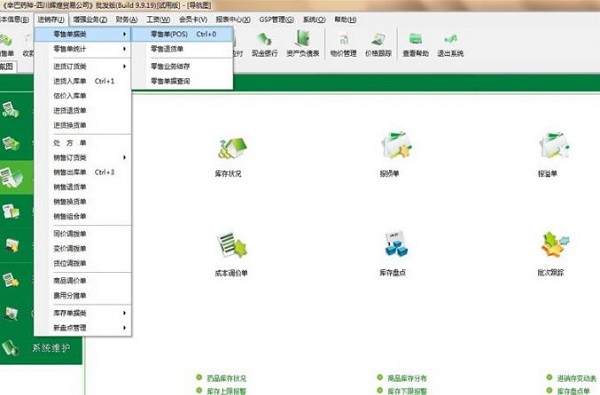600x395 pixels.
Task: Open the 报损单 damage report icon
Action: (x=396, y=145)
